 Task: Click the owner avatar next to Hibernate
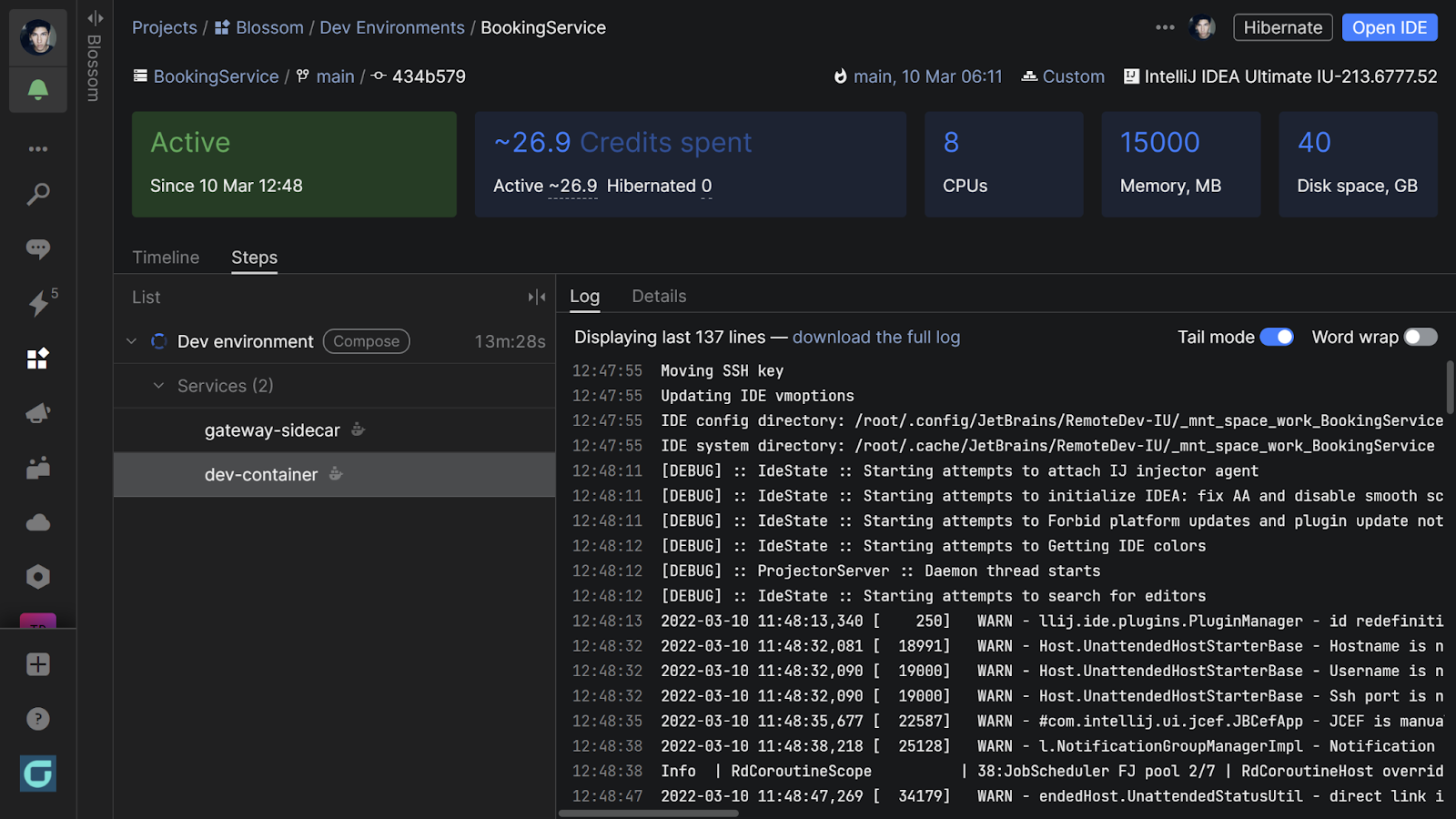1203,27
